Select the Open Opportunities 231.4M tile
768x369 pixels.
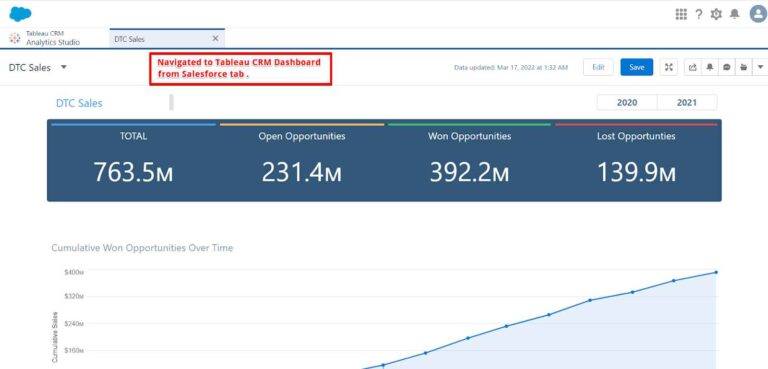(x=302, y=160)
